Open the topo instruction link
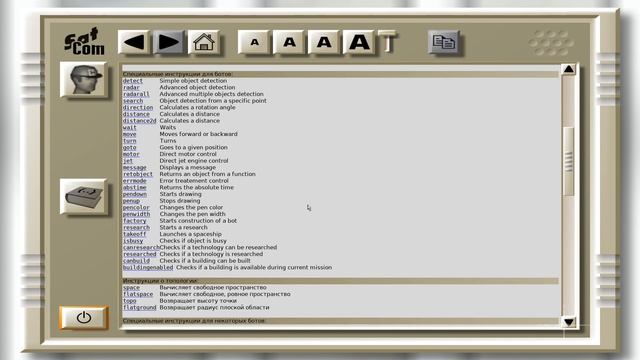The width and height of the screenshot is (640, 360). 129,301
